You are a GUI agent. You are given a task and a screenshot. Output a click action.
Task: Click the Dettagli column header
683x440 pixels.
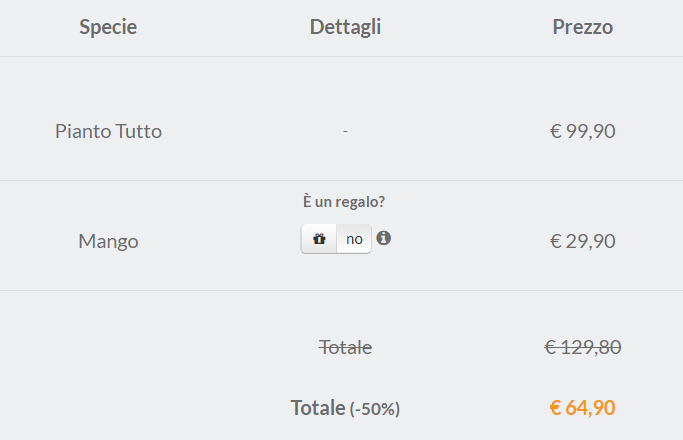point(345,27)
